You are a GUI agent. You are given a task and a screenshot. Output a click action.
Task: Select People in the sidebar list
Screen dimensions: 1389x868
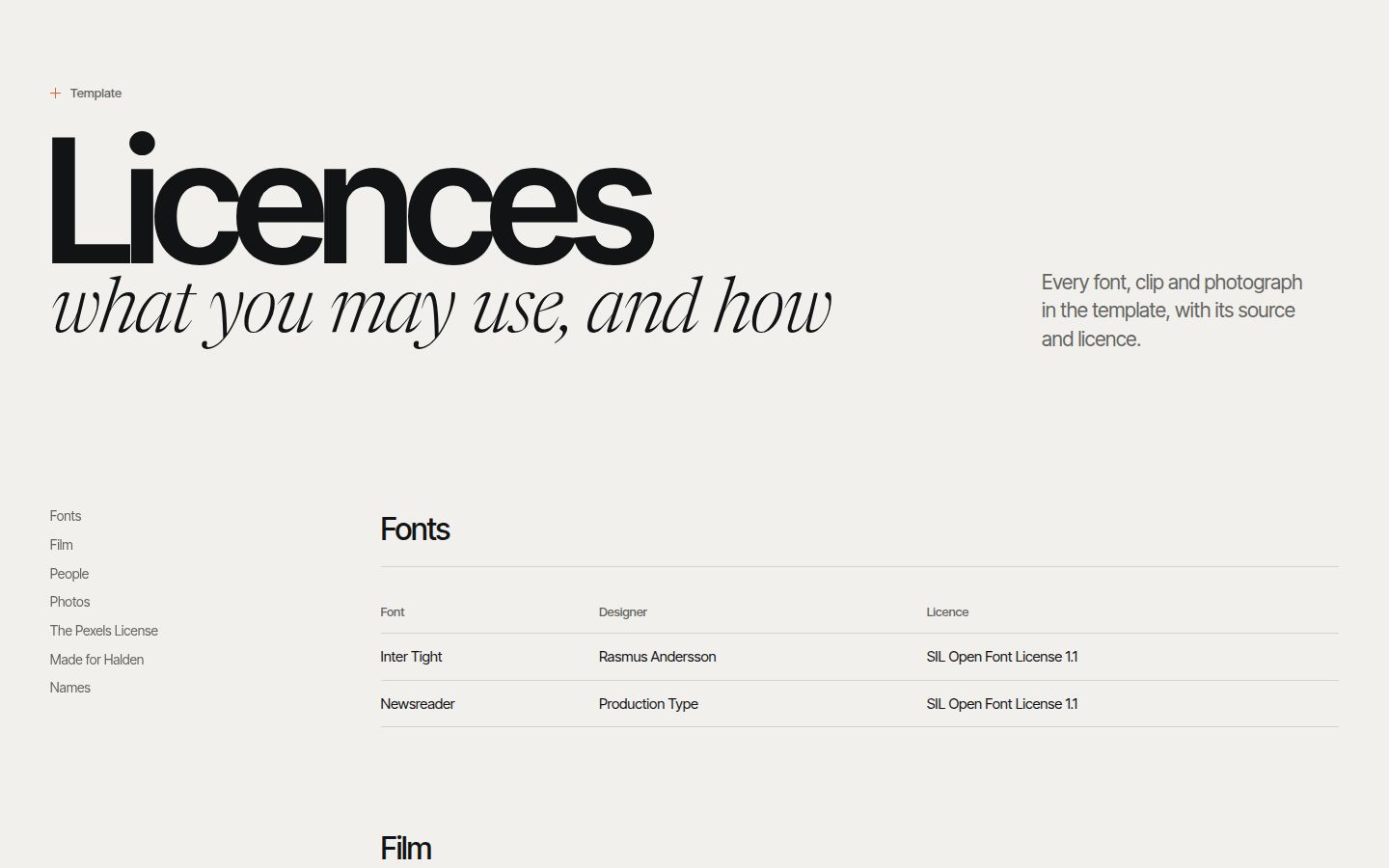(x=69, y=574)
